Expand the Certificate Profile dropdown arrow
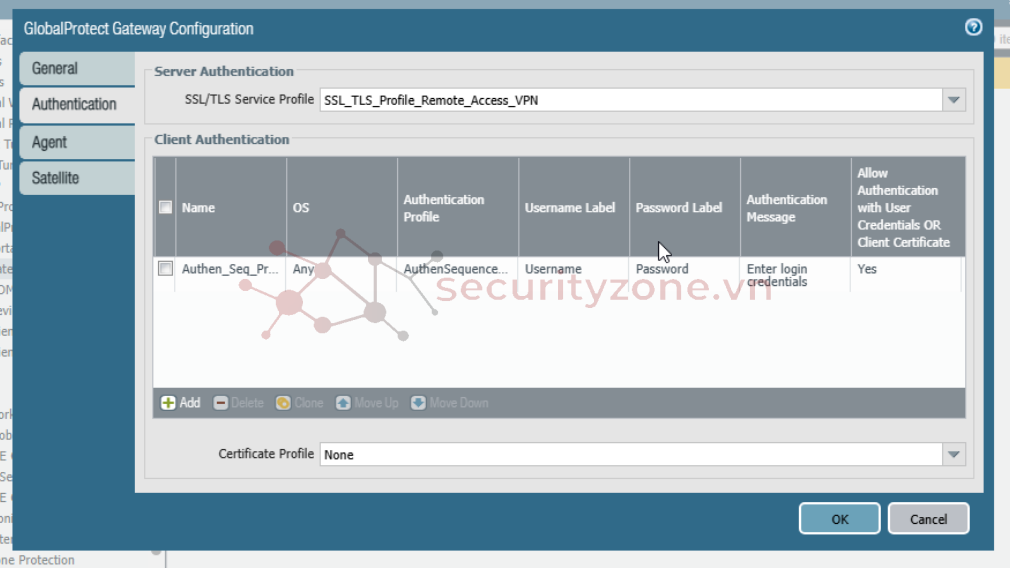This screenshot has height=568, width=1010. point(954,455)
